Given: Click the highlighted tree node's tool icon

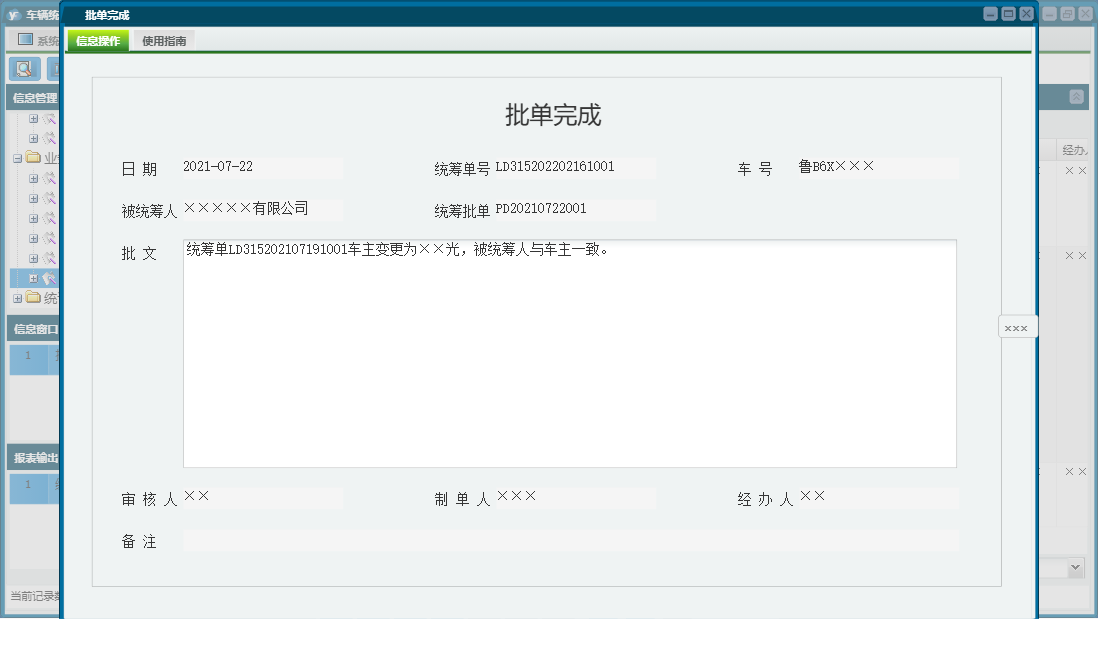Looking at the screenshot, I should (x=47, y=278).
